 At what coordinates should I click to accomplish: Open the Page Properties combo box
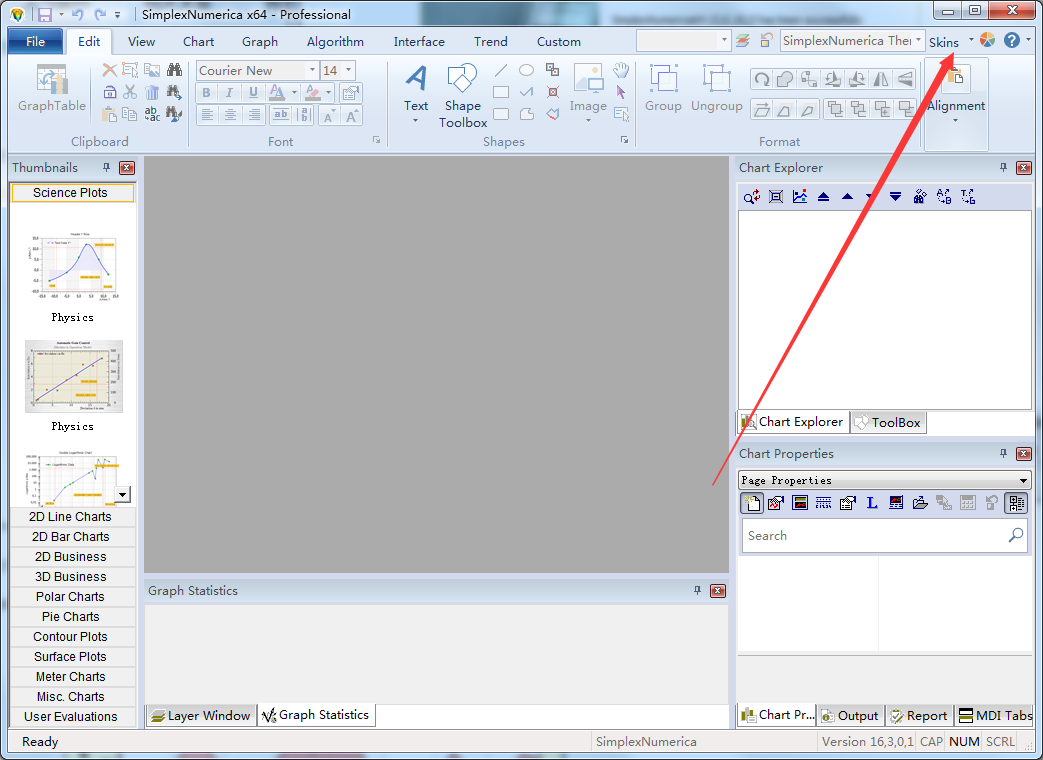coord(885,480)
